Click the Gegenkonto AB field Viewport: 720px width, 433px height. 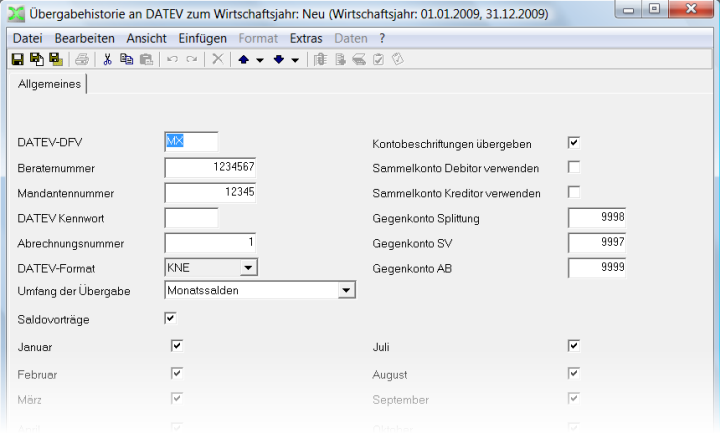[x=596, y=268]
